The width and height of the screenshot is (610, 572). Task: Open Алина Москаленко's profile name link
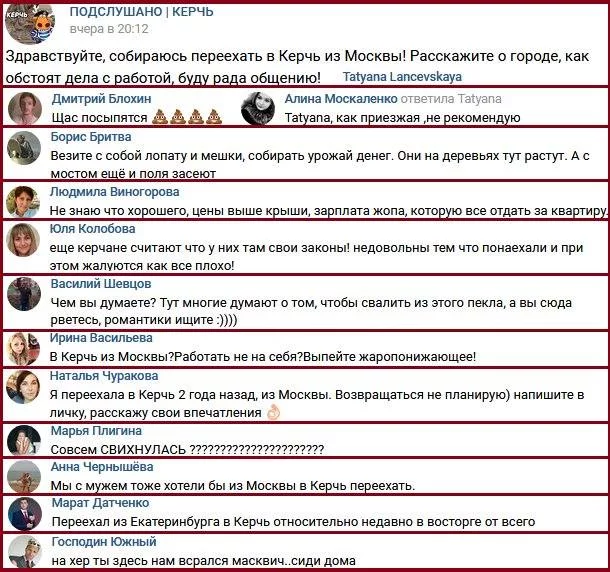tap(341, 99)
